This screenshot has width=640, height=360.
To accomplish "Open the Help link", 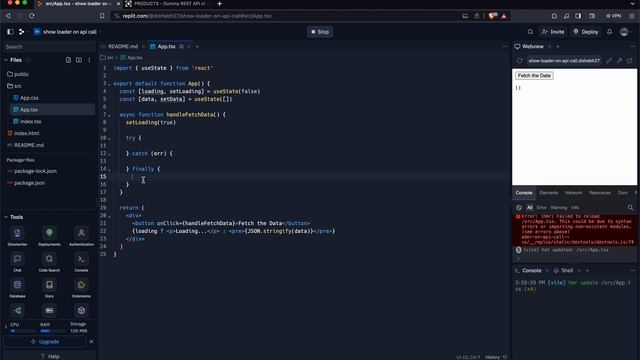I will click(50, 356).
